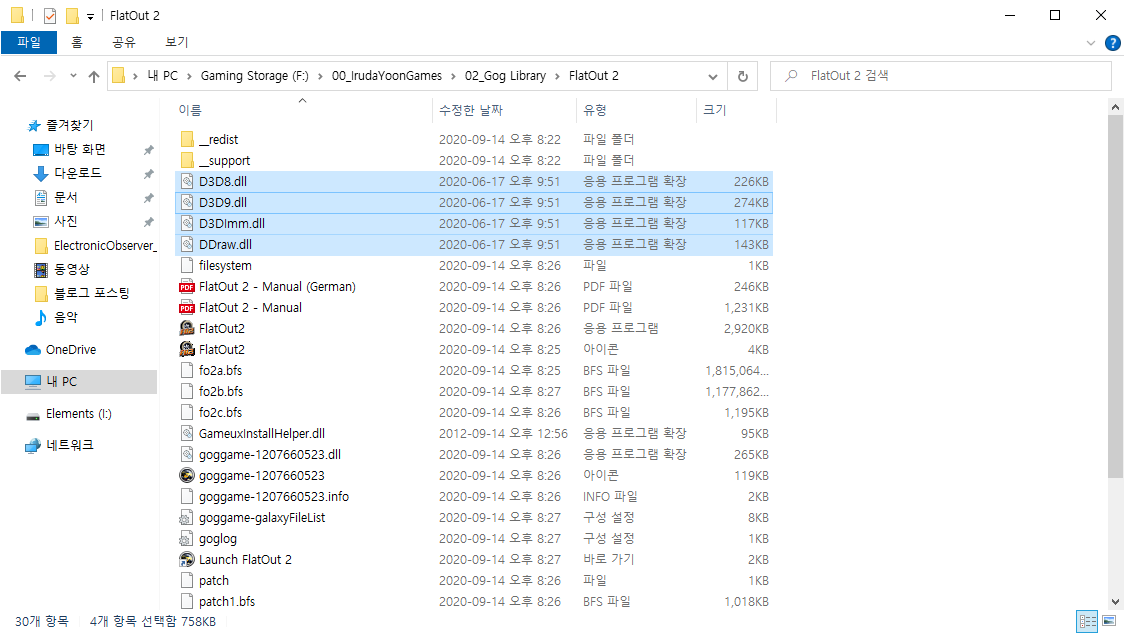Select 즐겨찾기 in navigation pane
Viewport: 1125px width, 634px height.
[x=70, y=126]
